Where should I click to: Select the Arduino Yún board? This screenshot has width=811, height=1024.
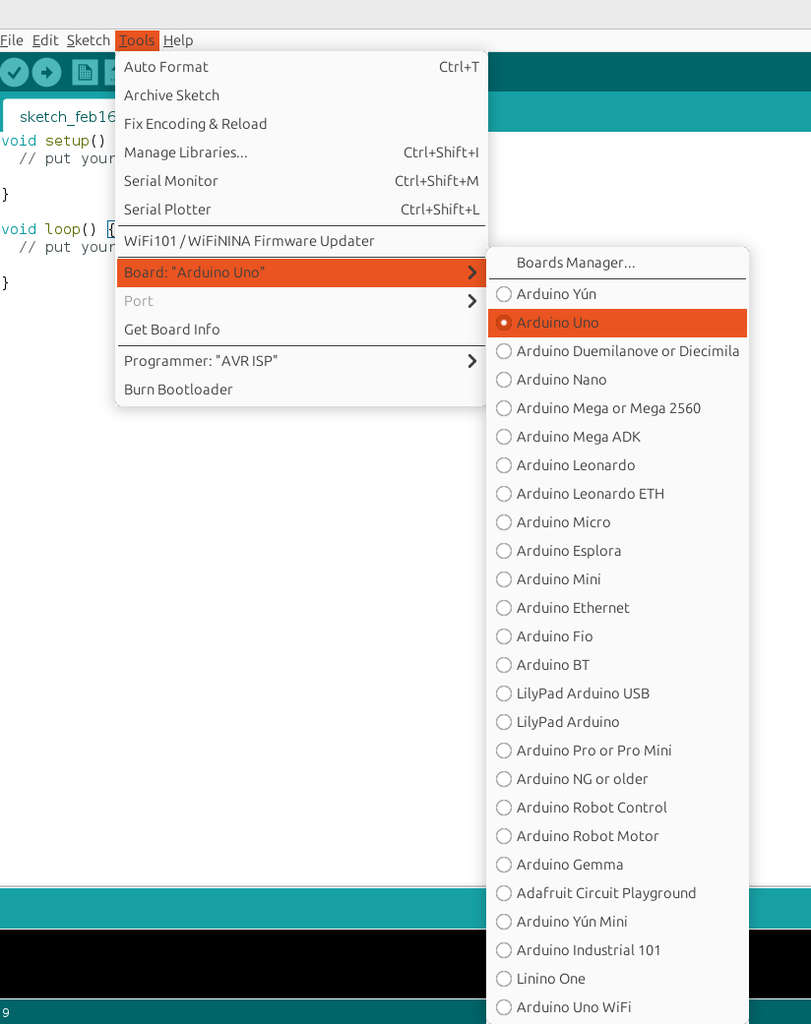[617, 294]
